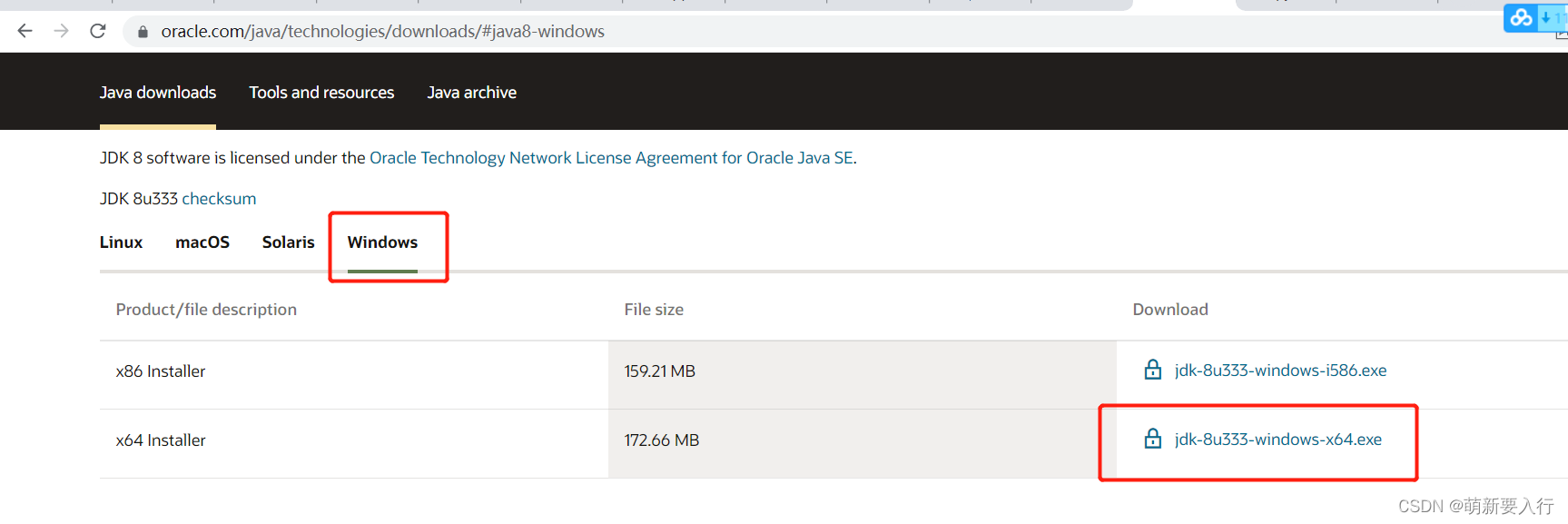
Task: Go back with the browser back arrow
Action: (25, 31)
